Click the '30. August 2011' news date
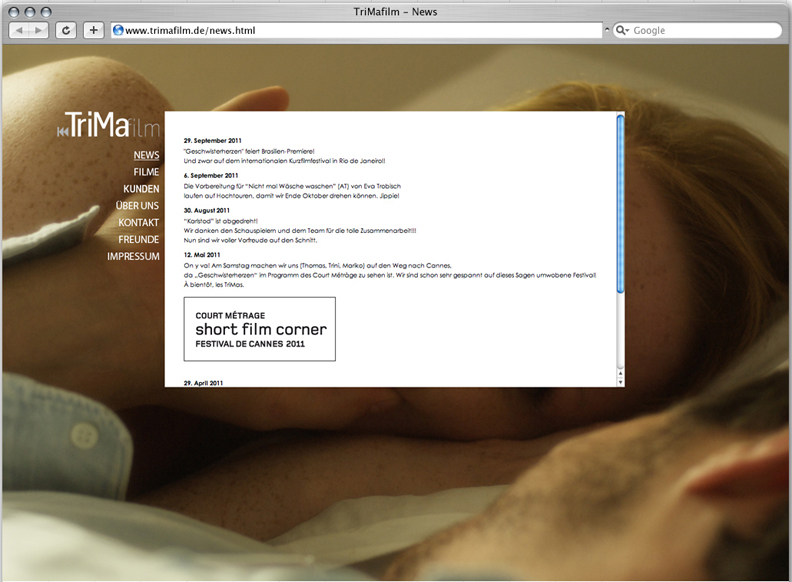 click(x=207, y=210)
